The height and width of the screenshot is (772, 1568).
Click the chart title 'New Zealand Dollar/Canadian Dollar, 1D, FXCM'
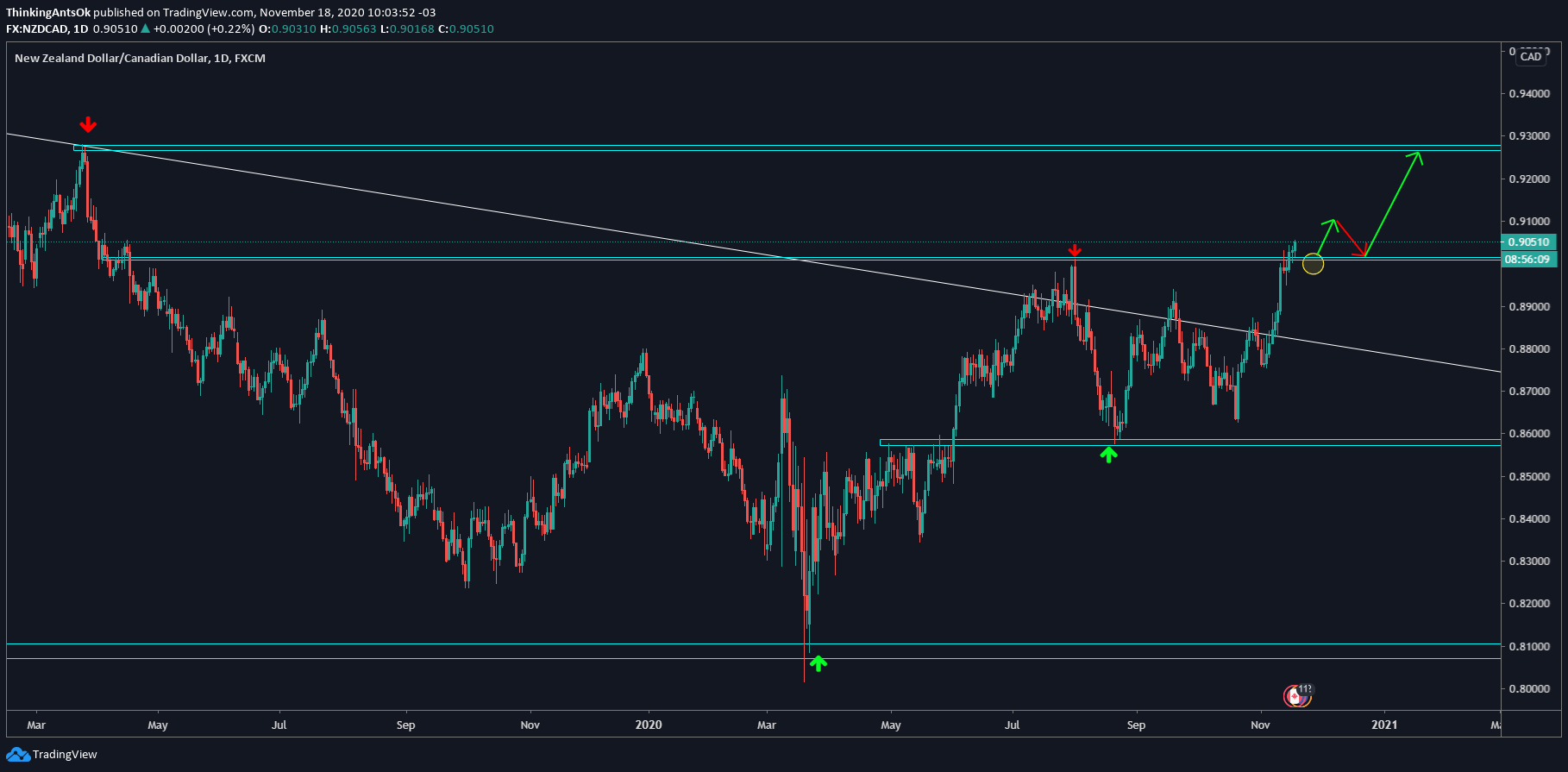140,58
